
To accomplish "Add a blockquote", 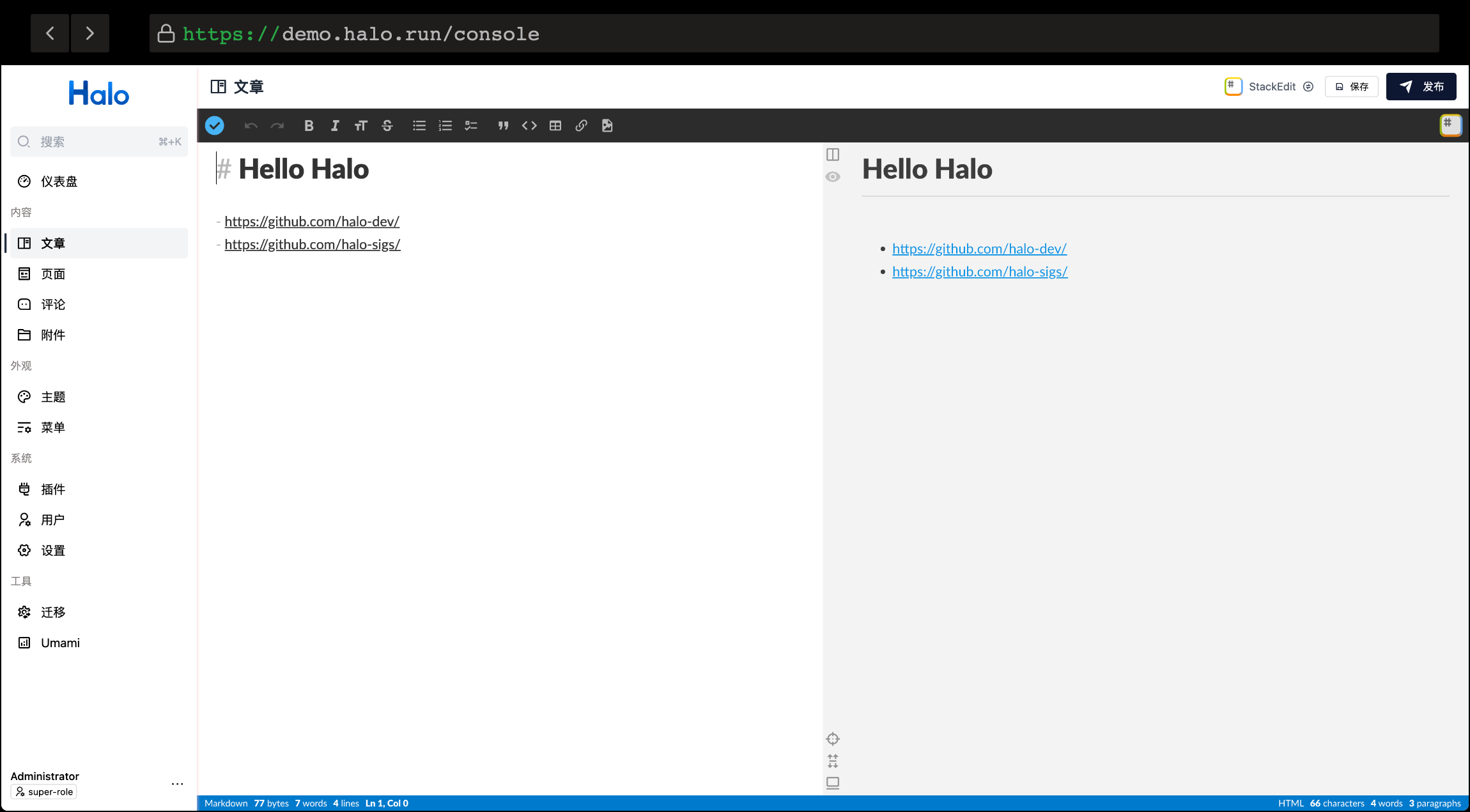I will click(503, 126).
